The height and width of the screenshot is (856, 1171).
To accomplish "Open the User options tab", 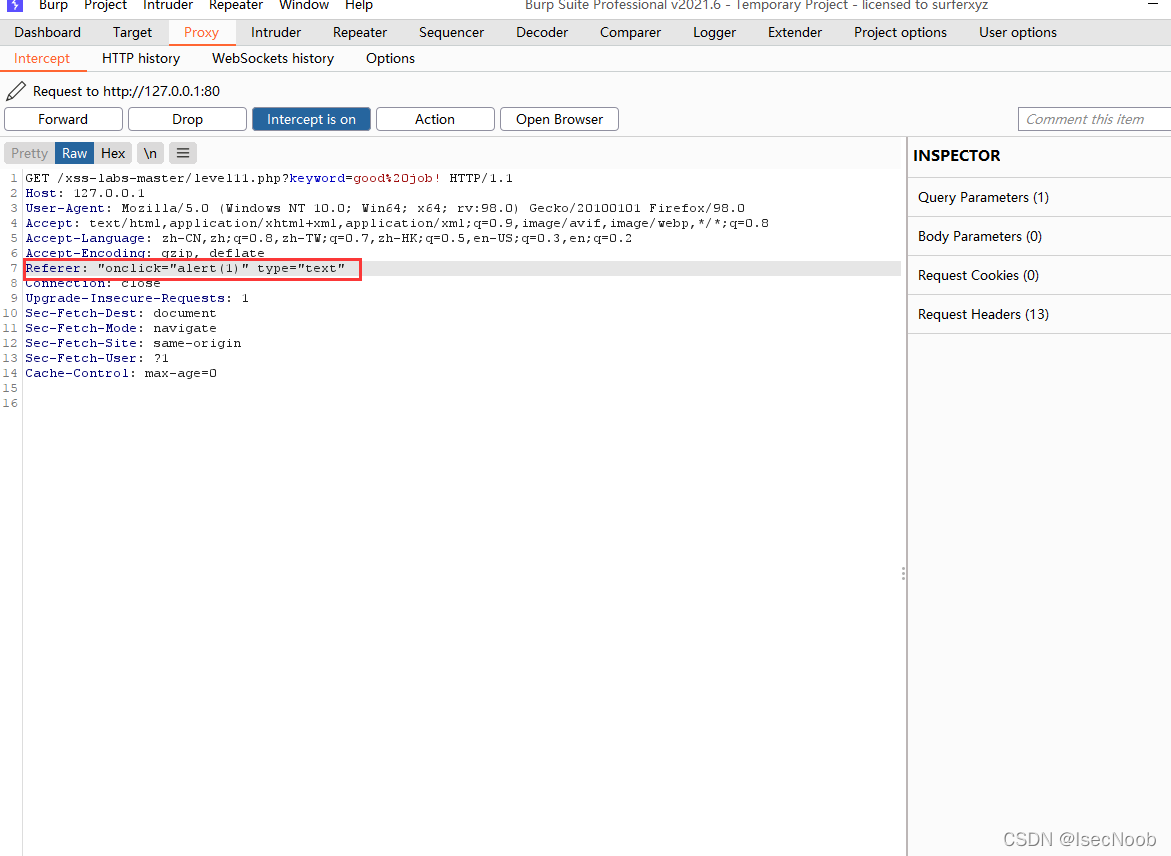I will click(1018, 32).
